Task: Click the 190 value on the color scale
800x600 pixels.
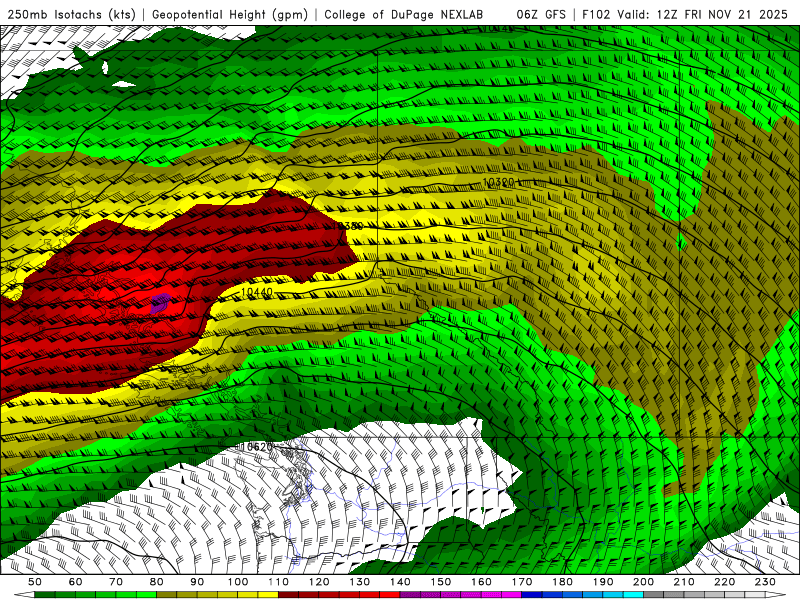Action: coord(603,582)
